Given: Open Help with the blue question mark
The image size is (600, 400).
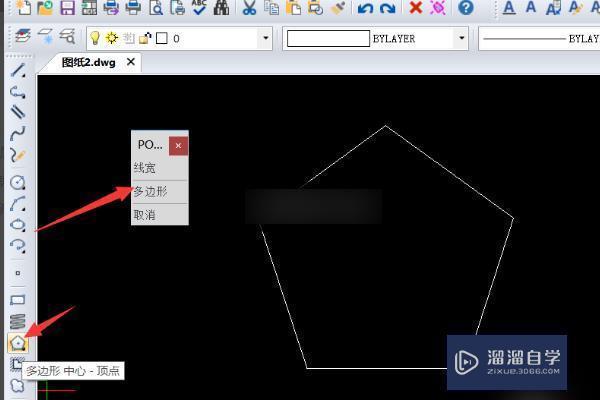Looking at the screenshot, I should coord(466,7).
